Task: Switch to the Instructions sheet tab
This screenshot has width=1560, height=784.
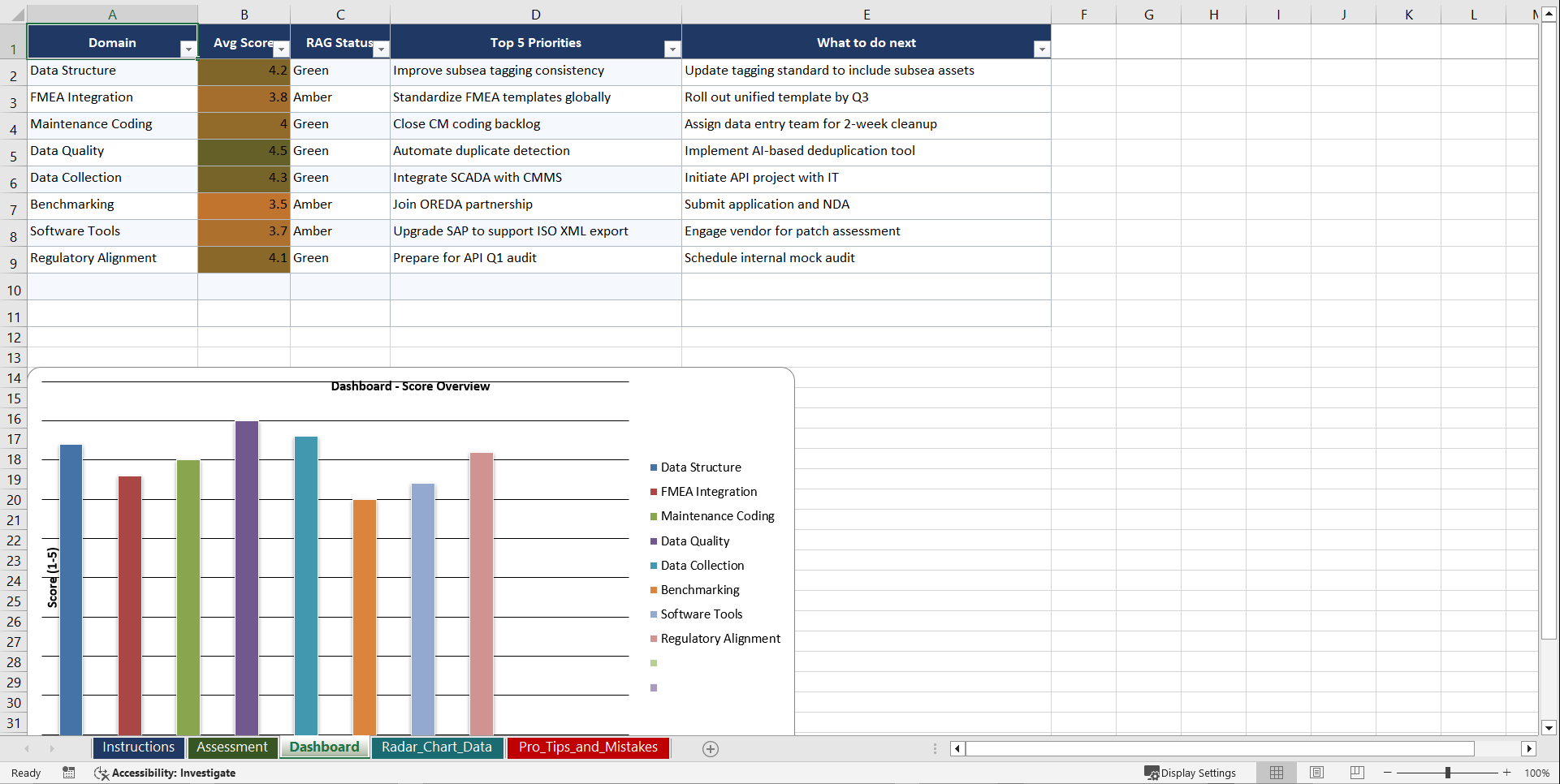Action: click(138, 747)
